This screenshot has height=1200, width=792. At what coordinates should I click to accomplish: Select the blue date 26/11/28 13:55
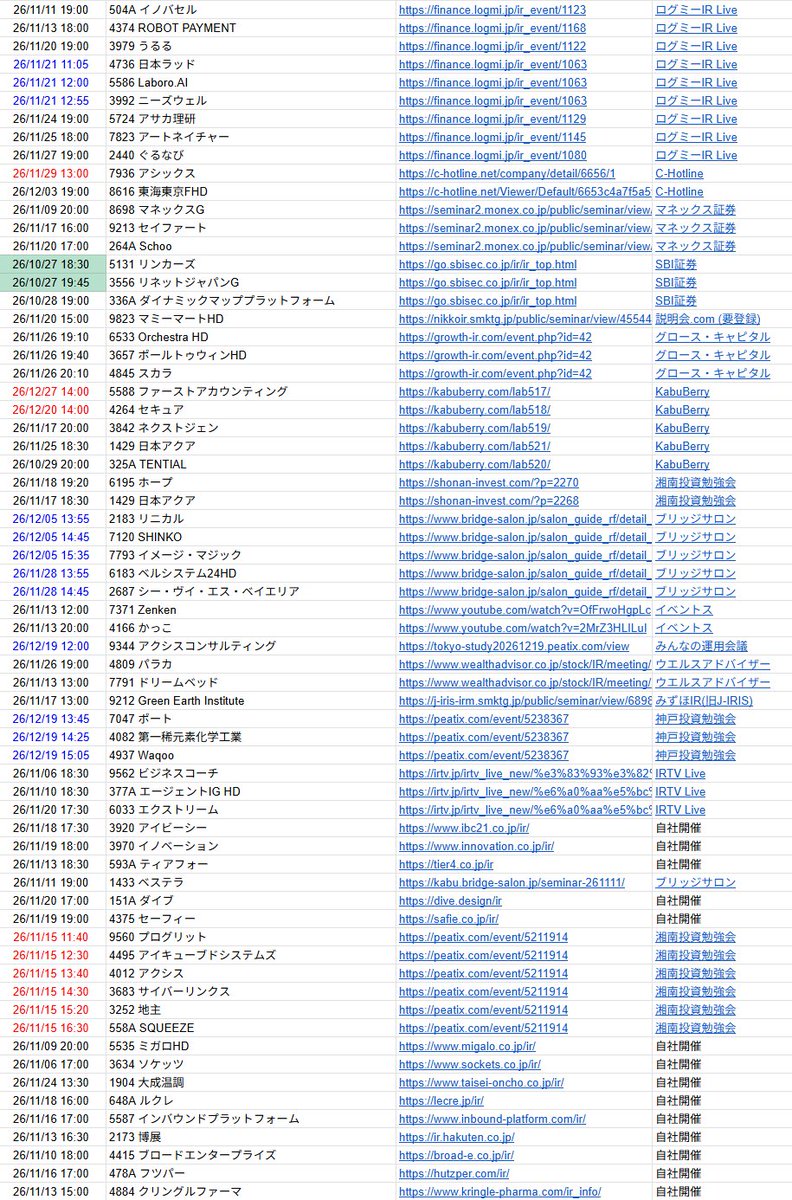click(x=50, y=574)
